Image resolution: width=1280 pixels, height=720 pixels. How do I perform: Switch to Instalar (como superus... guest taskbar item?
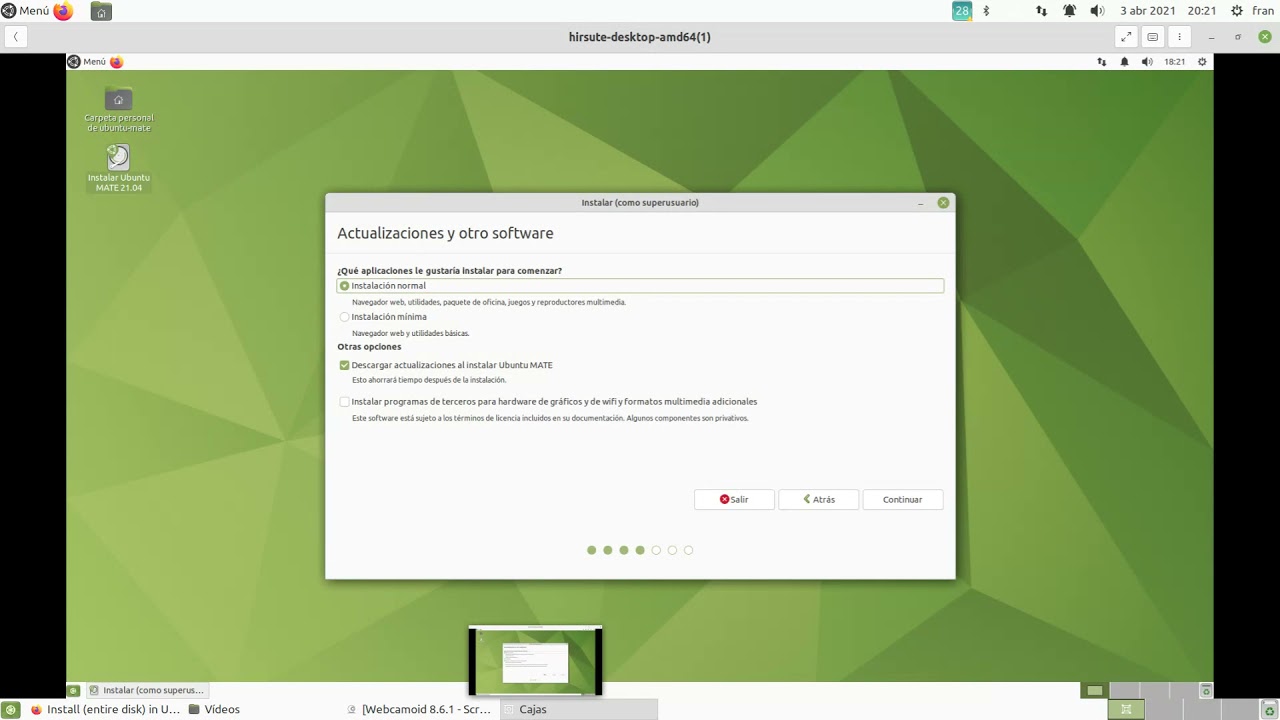146,690
